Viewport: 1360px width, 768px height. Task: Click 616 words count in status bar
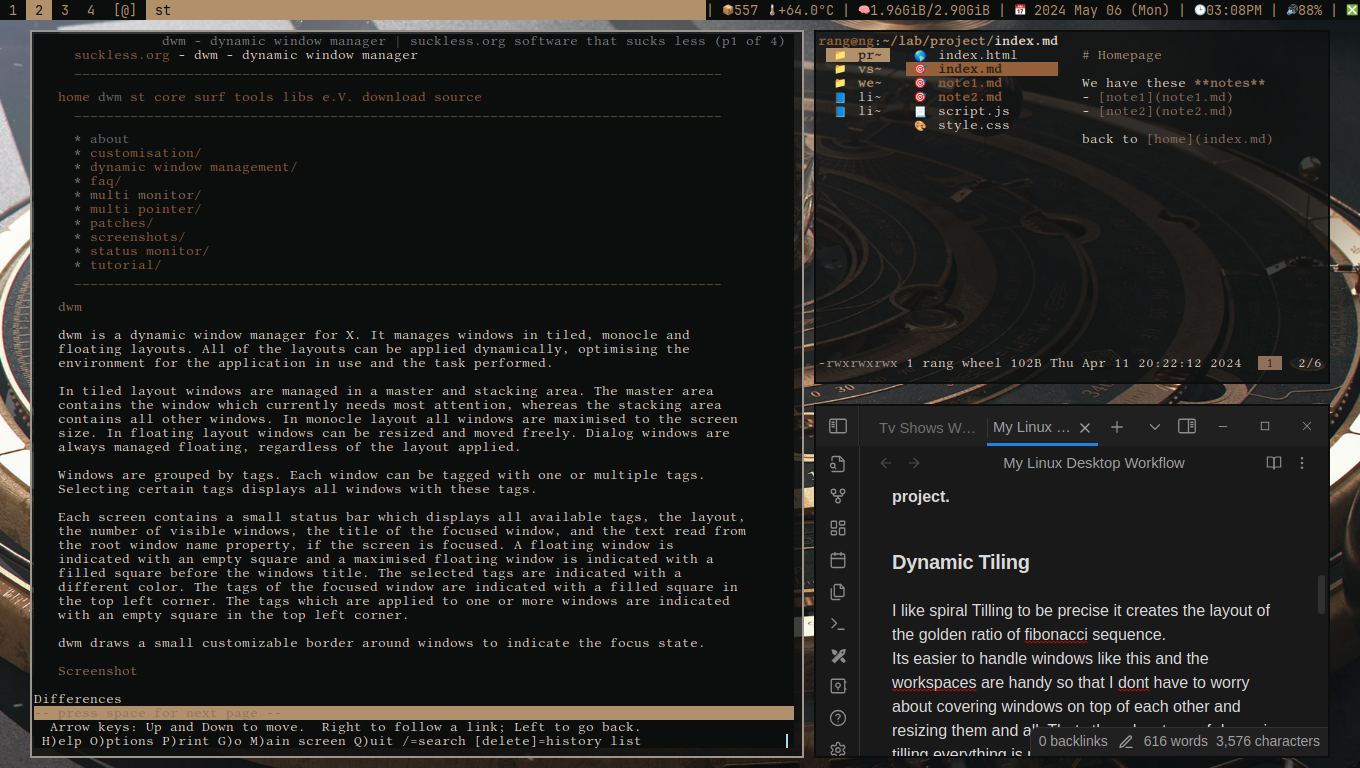tap(1176, 742)
